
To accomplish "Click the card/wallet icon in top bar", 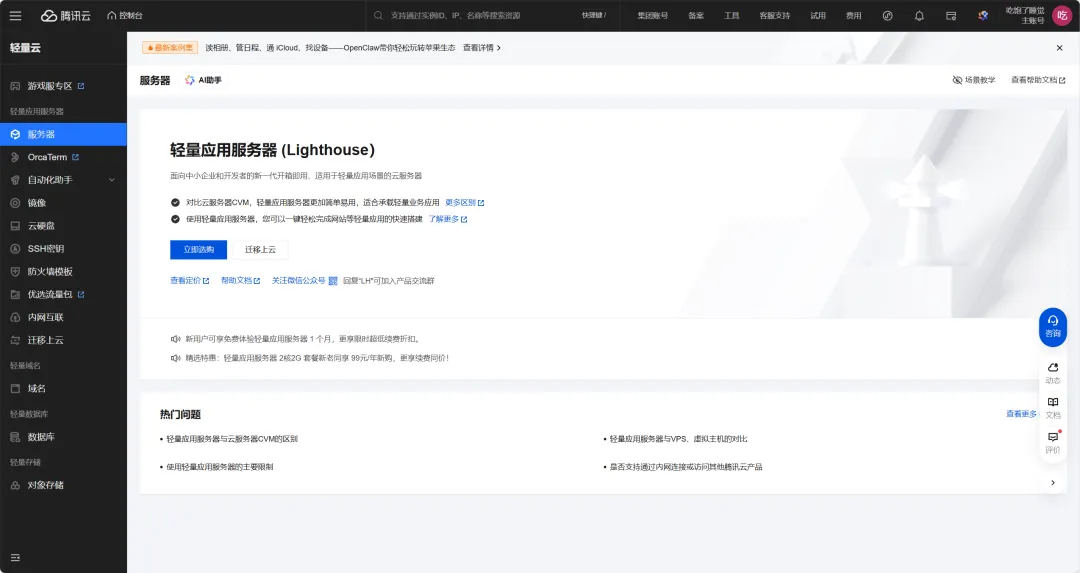I will (951, 15).
